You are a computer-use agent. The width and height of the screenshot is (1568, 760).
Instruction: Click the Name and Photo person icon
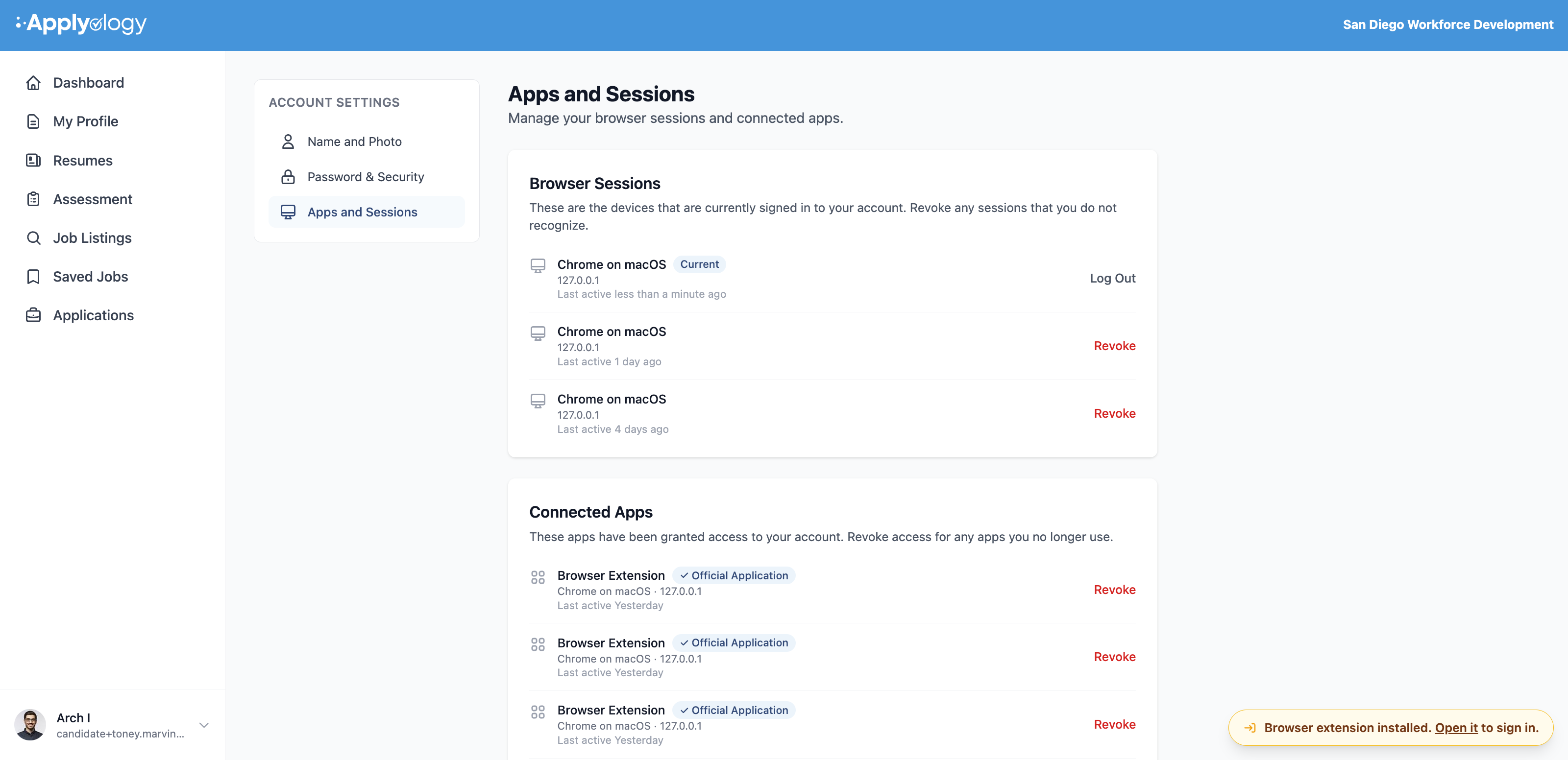[x=288, y=142]
